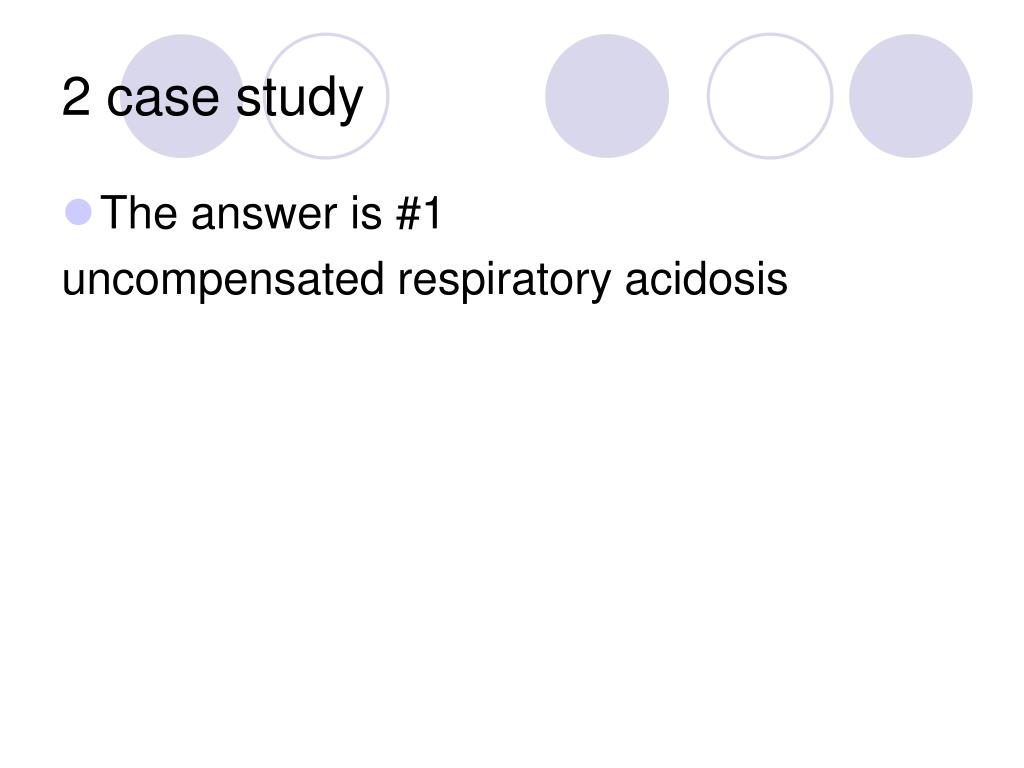Click the digit '2' in the slide title

76,97
